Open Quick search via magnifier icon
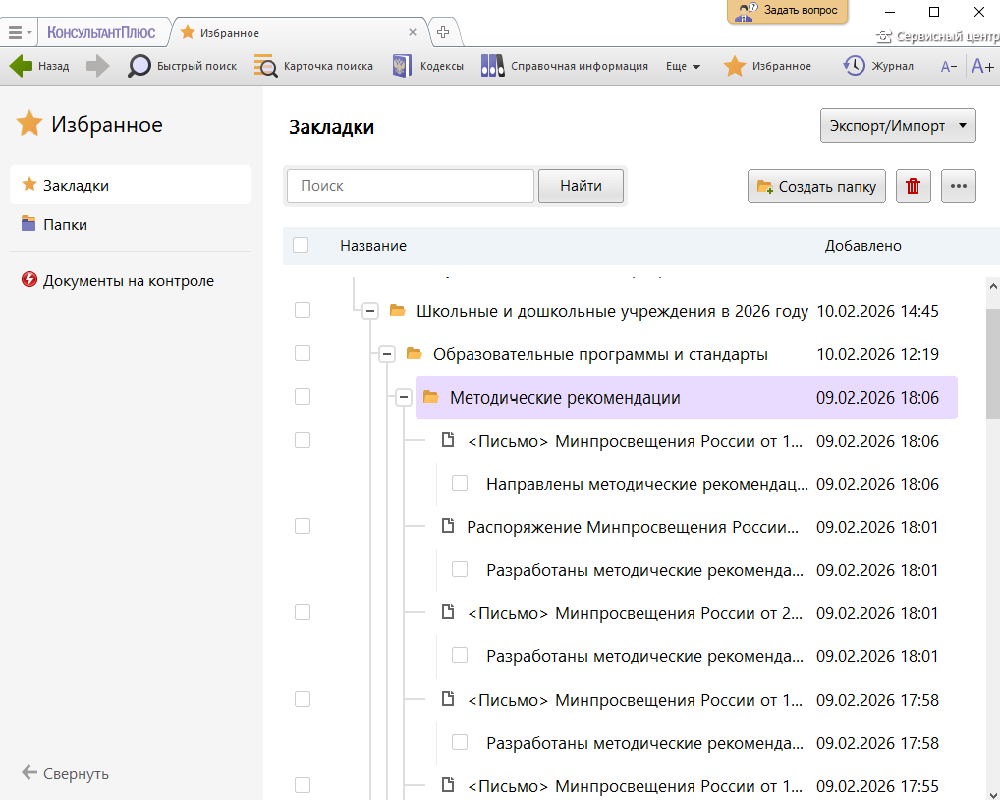This screenshot has width=1000, height=800. click(x=140, y=66)
